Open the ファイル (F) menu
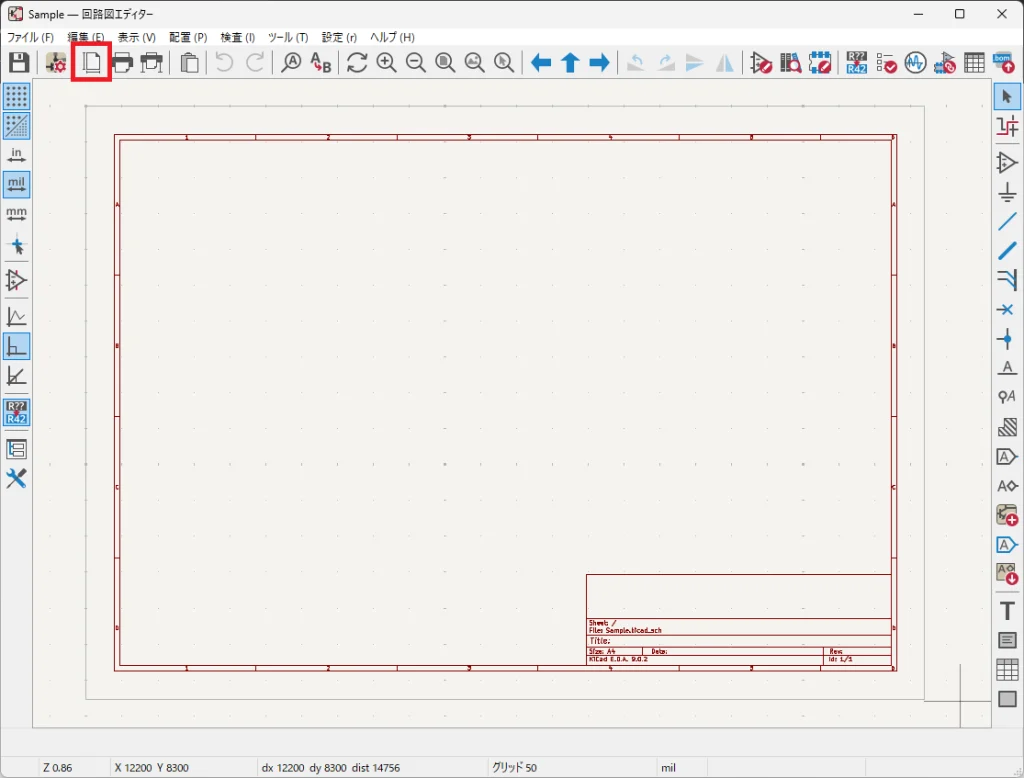 tap(30, 37)
